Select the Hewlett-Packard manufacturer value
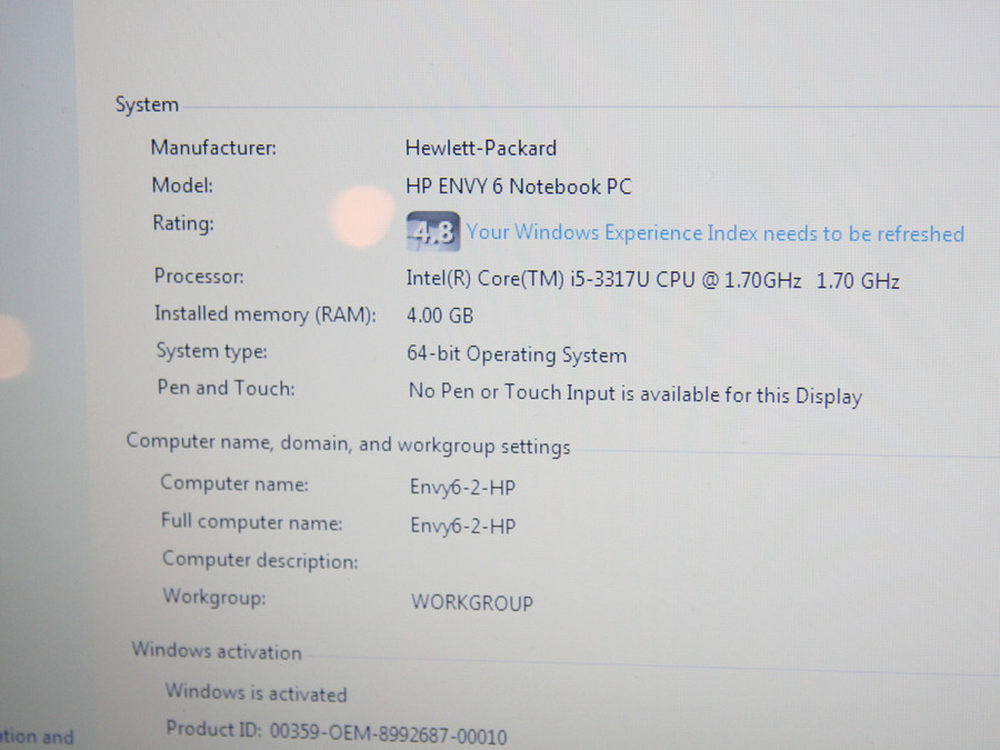1000x750 pixels. (x=481, y=148)
